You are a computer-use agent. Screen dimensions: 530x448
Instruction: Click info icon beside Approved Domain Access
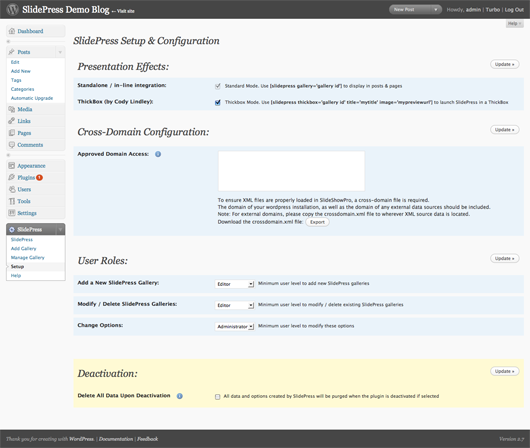coord(158,154)
